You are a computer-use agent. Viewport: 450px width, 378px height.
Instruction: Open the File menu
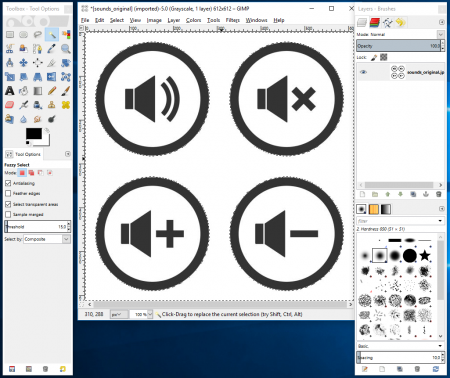[x=85, y=20]
